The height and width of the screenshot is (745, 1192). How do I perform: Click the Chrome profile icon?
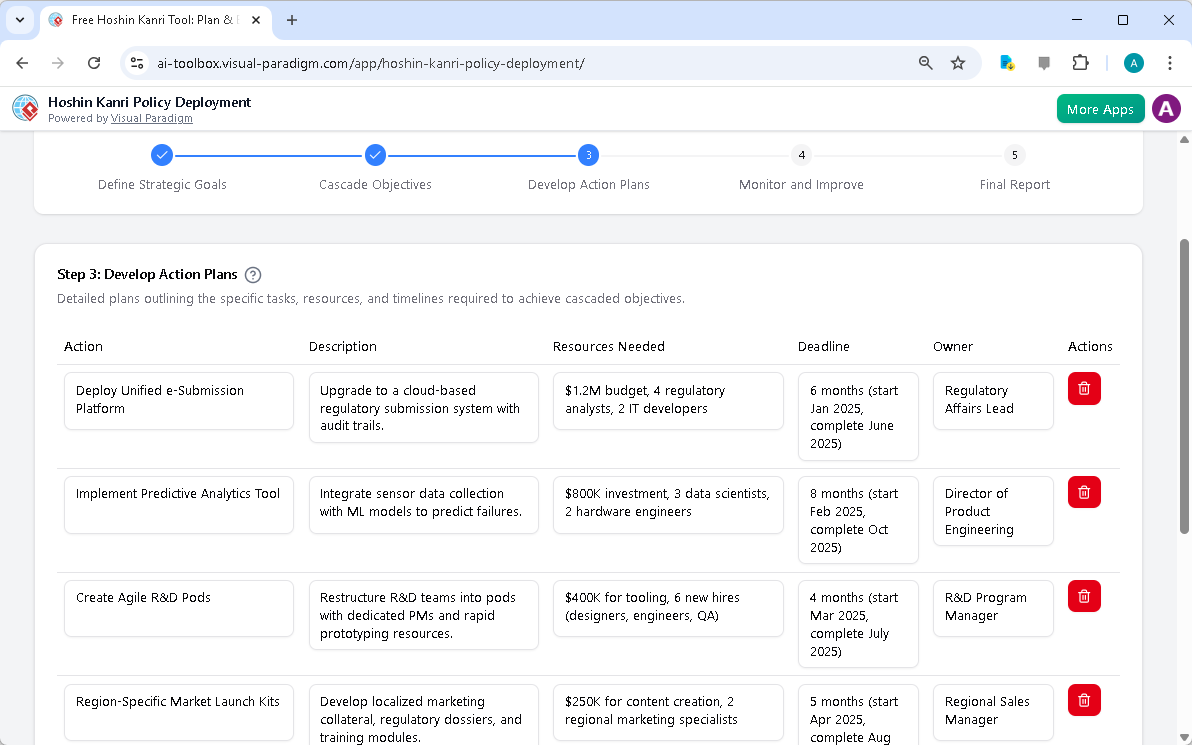coord(1133,62)
